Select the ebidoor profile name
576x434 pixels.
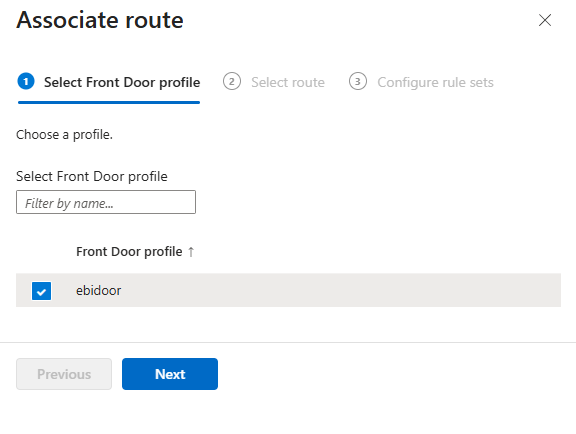[98, 291]
